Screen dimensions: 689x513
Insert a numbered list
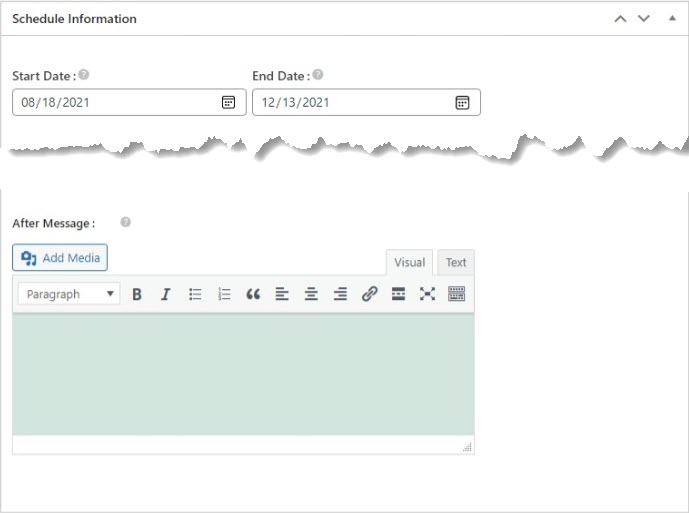[224, 294]
